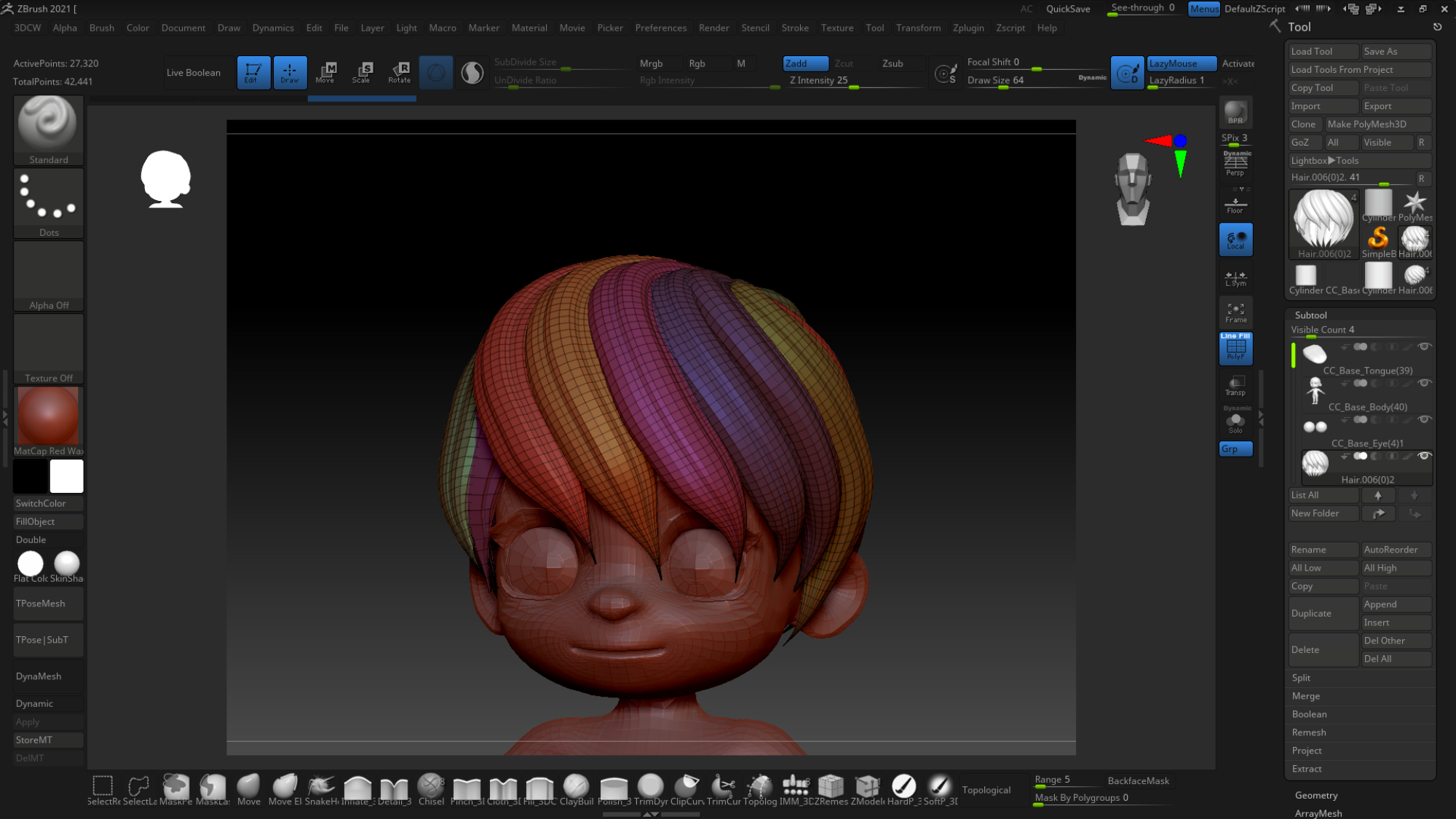Pick the white secondary color swatch
1456x819 pixels.
pyautogui.click(x=66, y=476)
